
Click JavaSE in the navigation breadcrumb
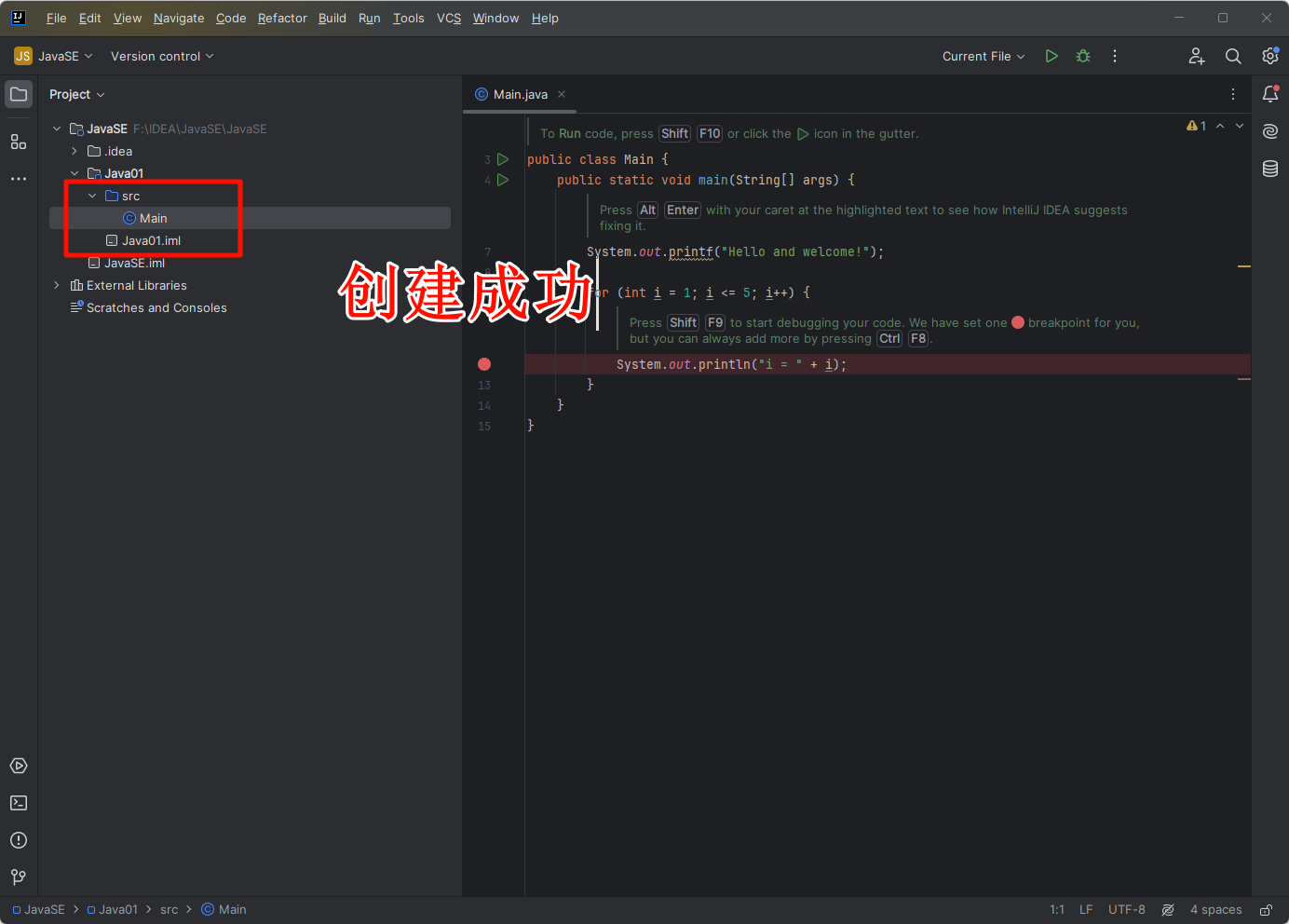[x=38, y=910]
